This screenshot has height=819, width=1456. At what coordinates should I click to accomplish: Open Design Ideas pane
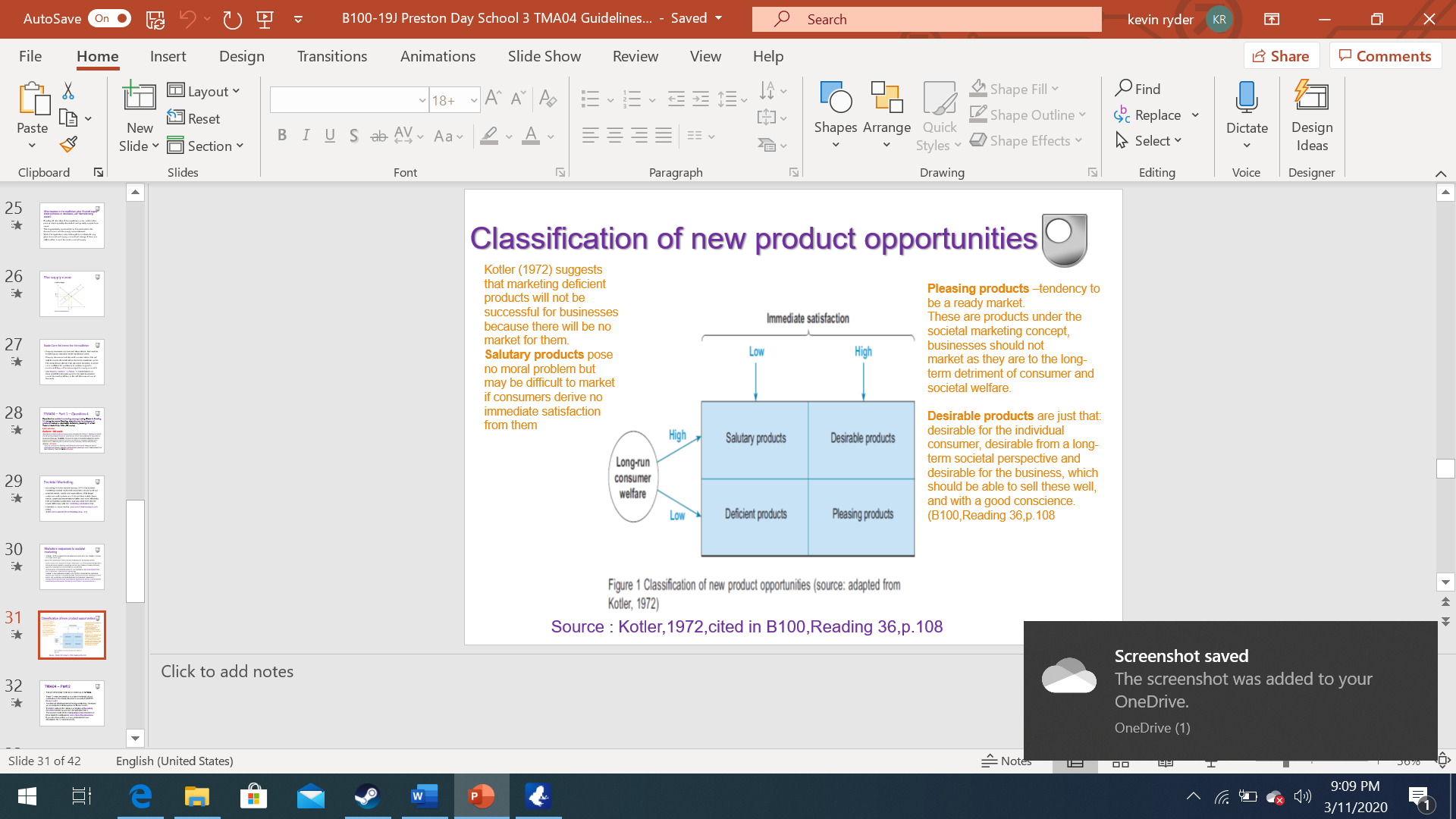coord(1312,115)
